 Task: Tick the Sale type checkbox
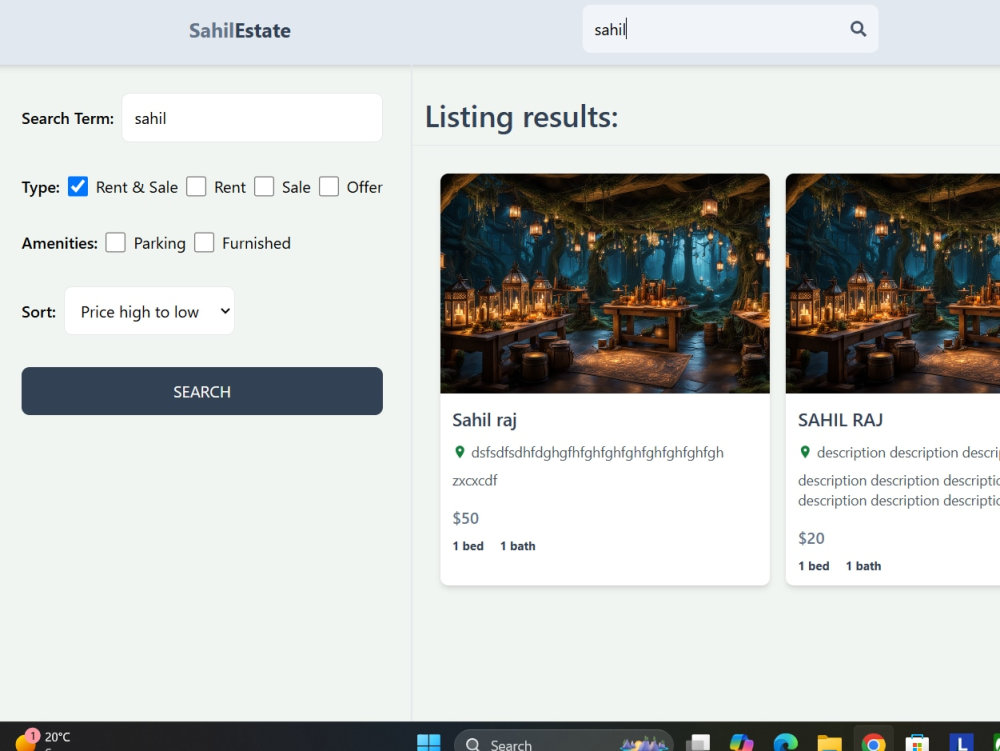(x=264, y=187)
